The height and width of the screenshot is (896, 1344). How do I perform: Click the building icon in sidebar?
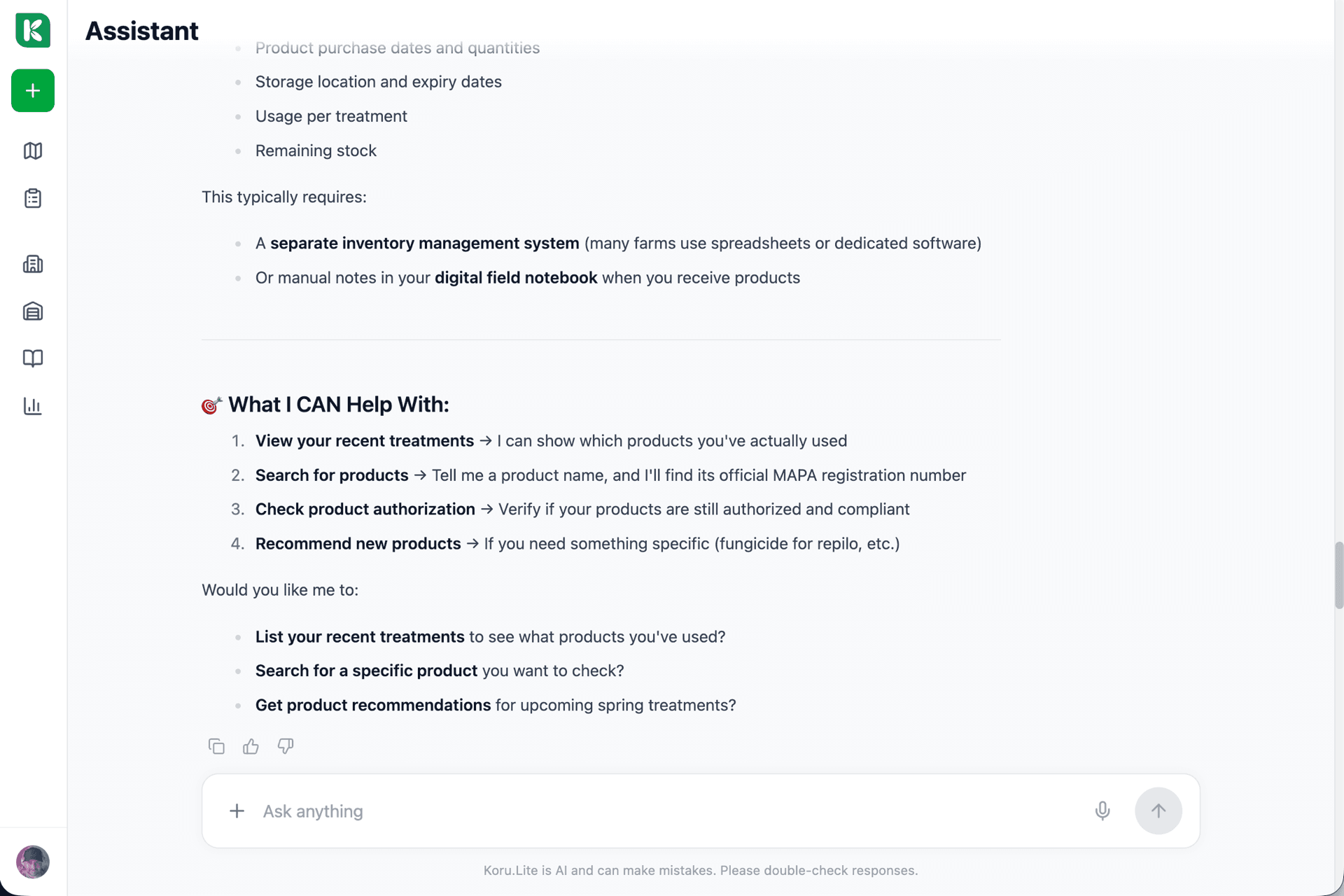pos(33,264)
